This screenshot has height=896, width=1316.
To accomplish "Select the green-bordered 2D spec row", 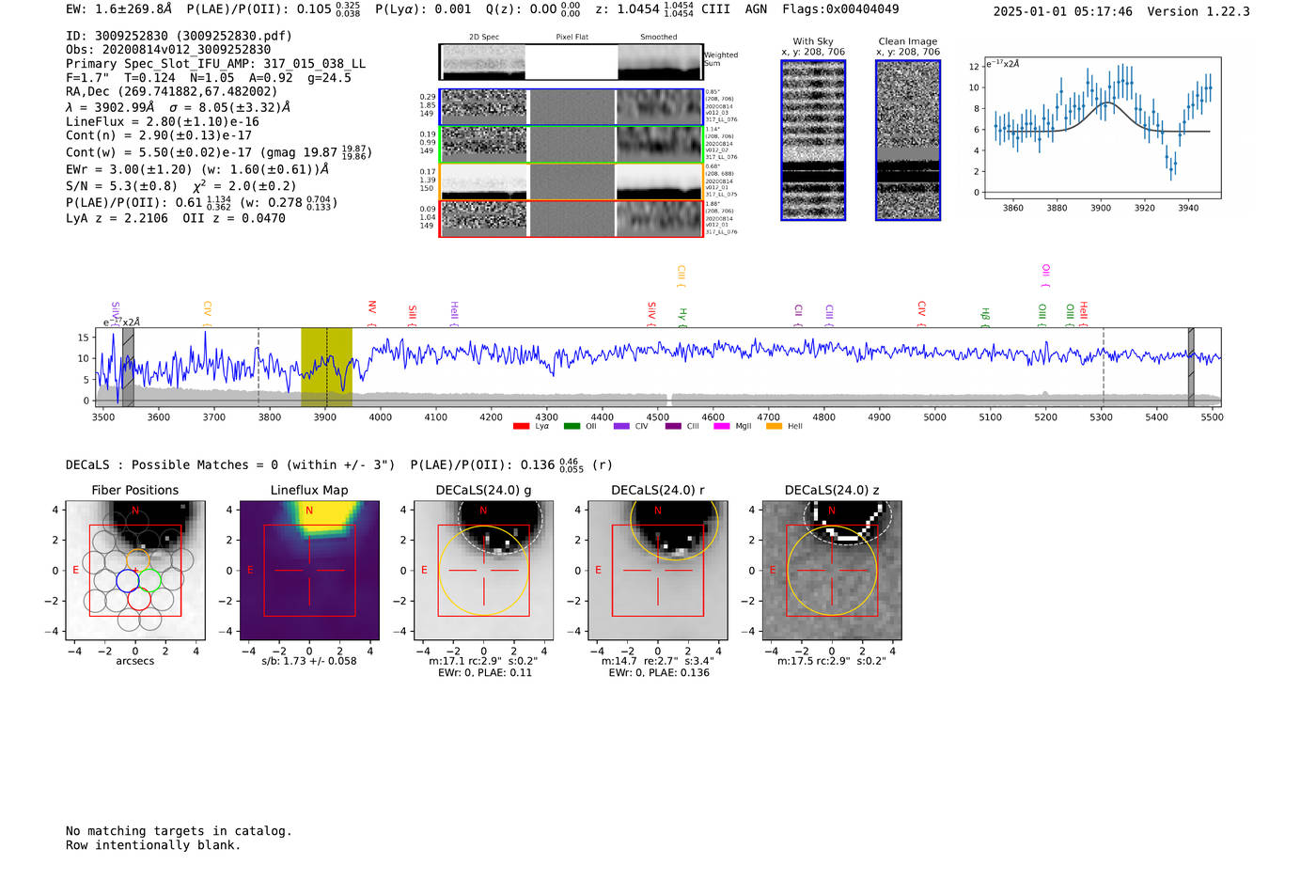I will tap(572, 145).
